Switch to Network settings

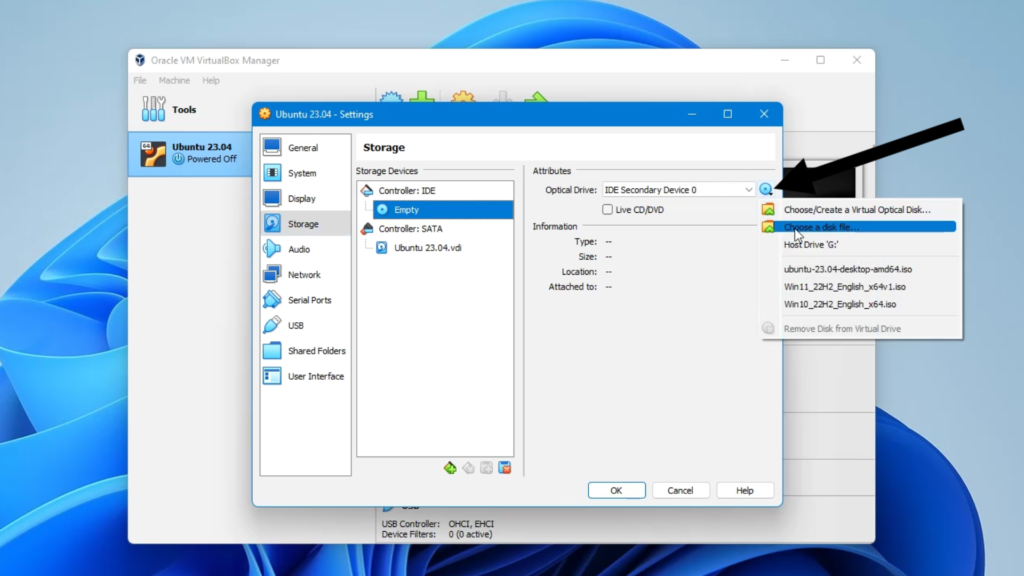point(305,275)
